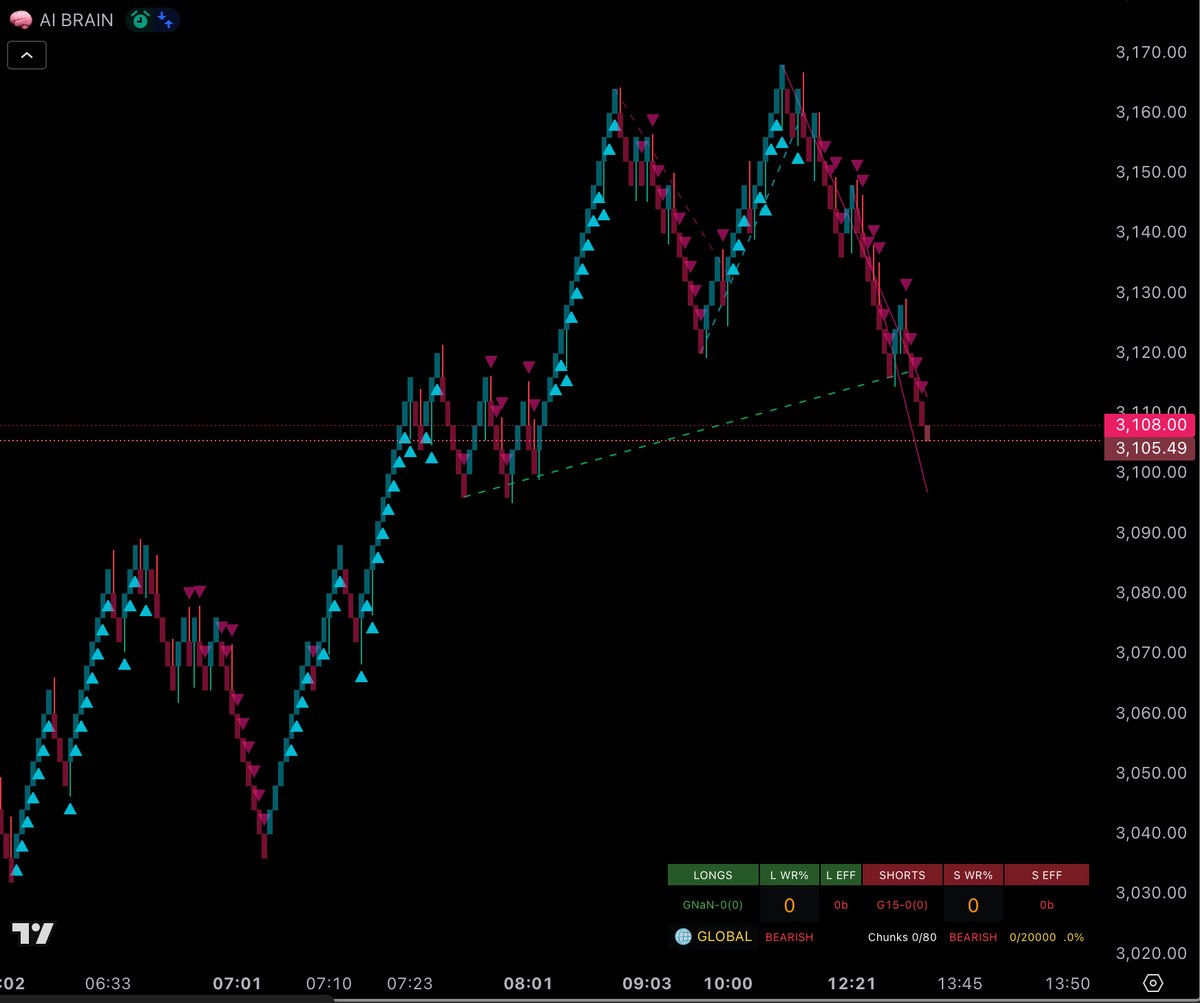1200x1003 pixels.
Task: Click the 3,070.00 price axis label
Action: tap(1150, 652)
